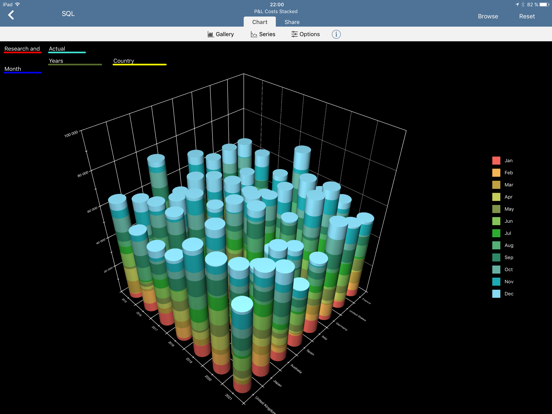The image size is (552, 414).
Task: Open the chart Options
Action: (306, 34)
